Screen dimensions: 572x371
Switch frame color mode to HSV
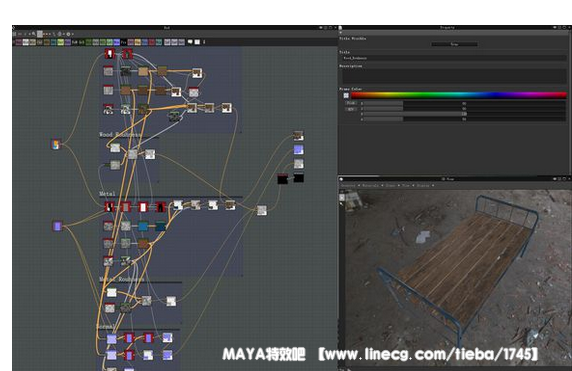(351, 109)
